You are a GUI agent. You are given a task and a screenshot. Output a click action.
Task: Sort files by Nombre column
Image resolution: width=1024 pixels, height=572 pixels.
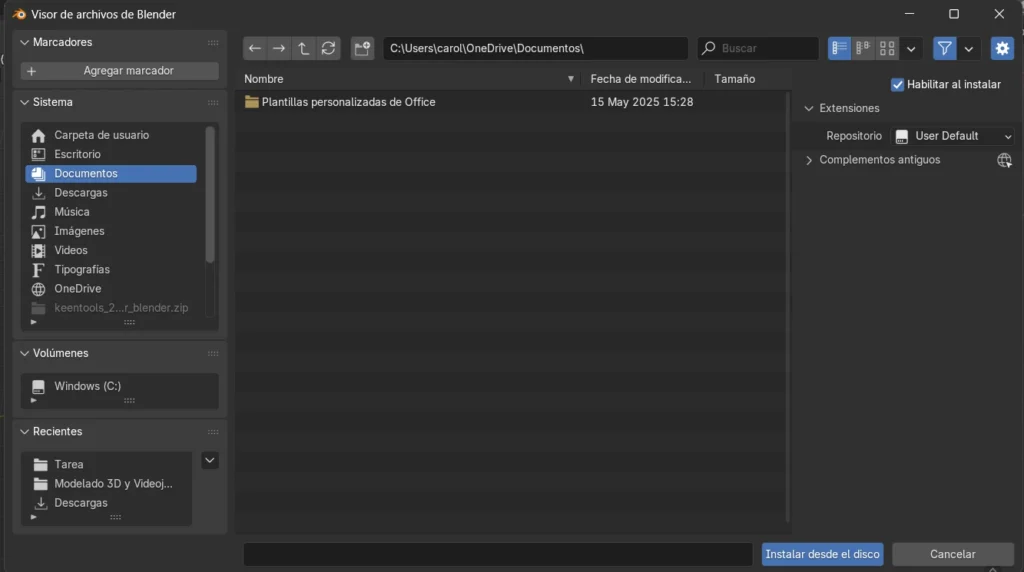[409, 79]
